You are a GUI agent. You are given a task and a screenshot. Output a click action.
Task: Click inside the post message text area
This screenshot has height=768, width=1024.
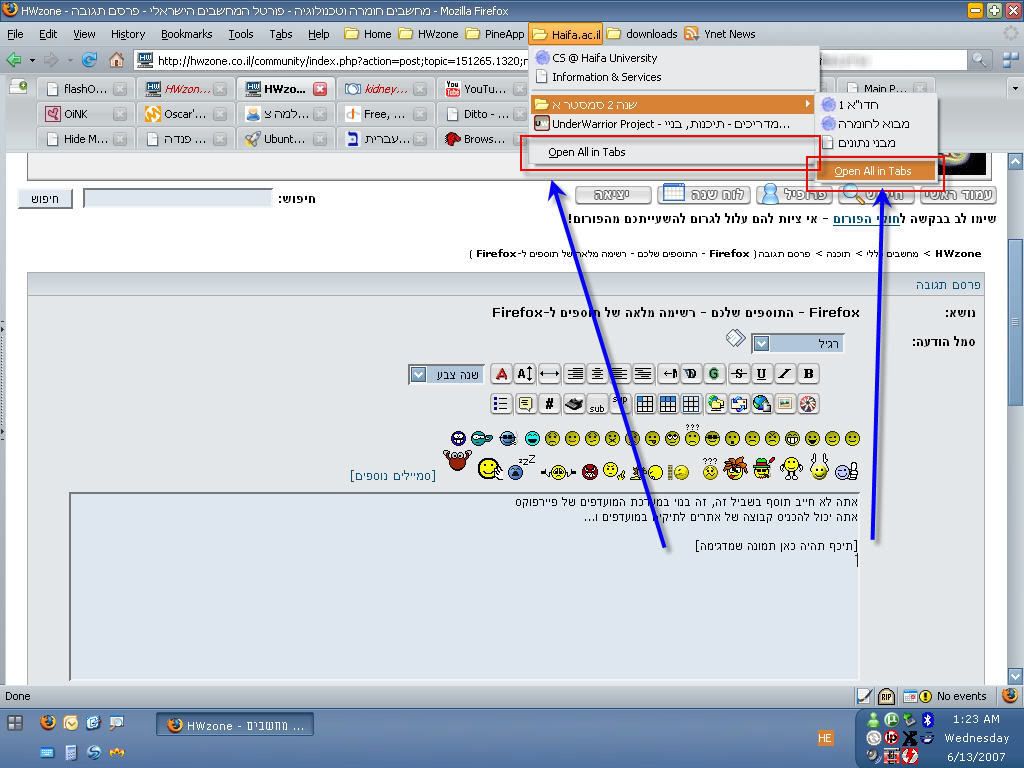tap(464, 588)
